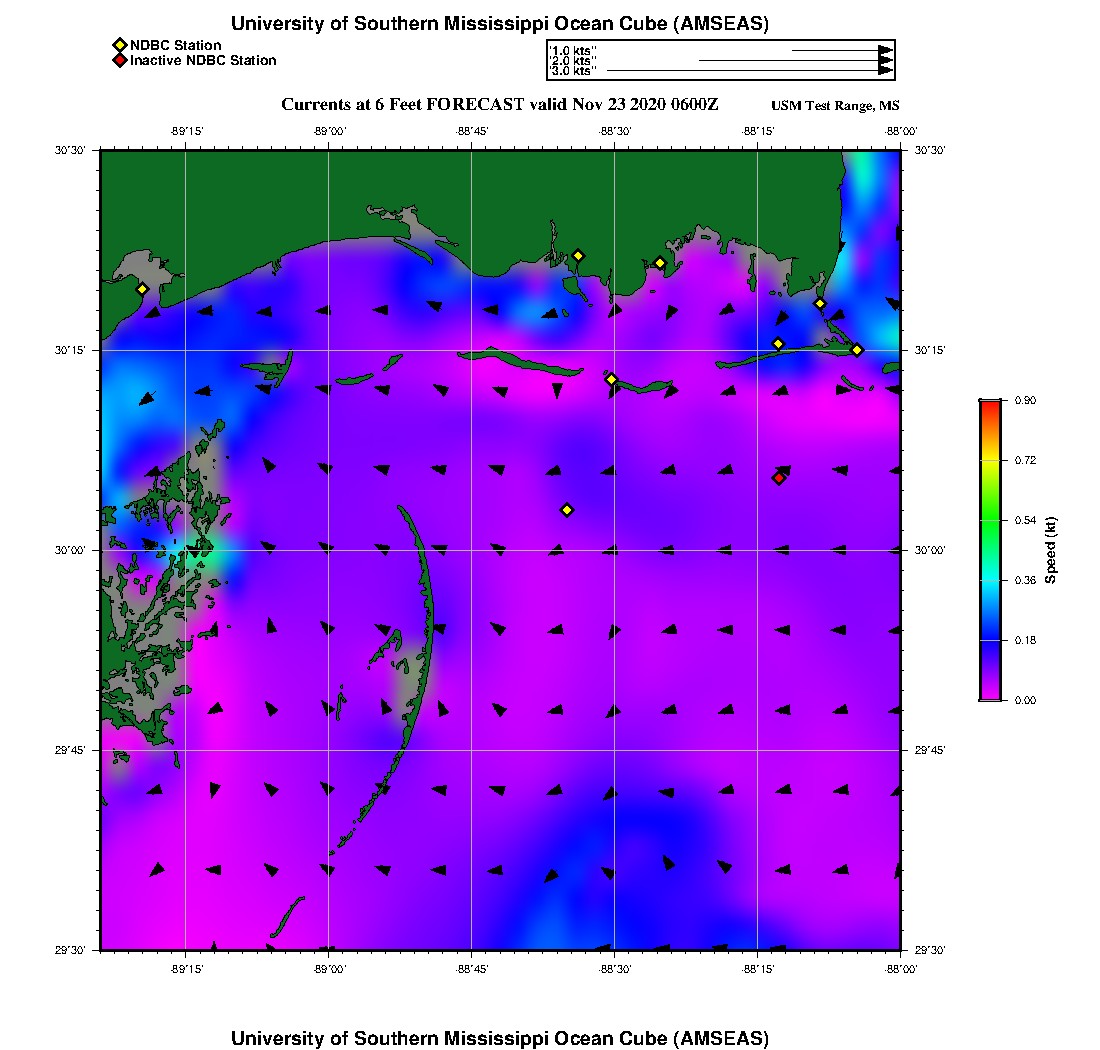The image size is (1100, 1050).
Task: Click the 2.0 kts reference arrow label
Action: pyautogui.click(x=573, y=61)
